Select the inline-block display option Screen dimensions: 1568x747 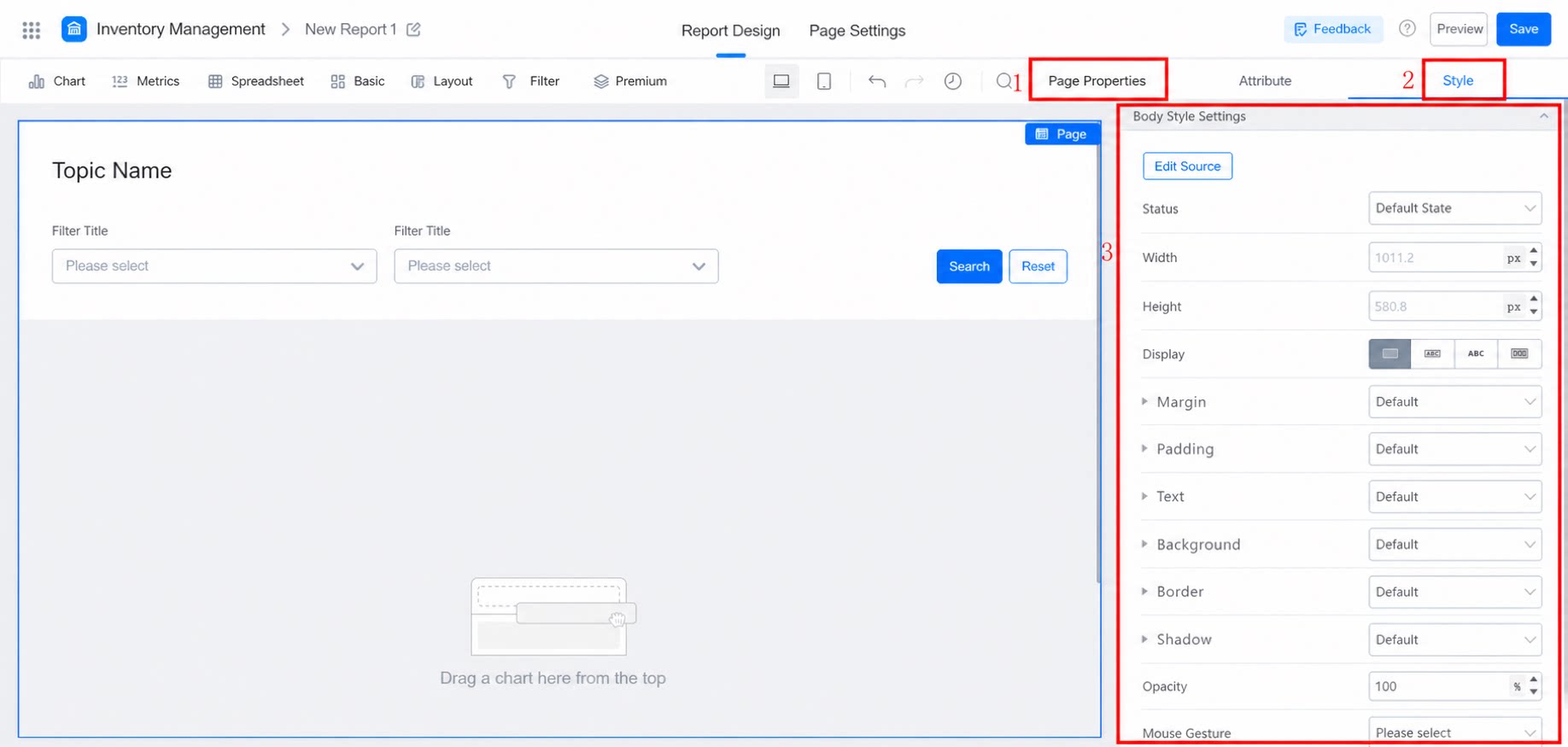(1433, 353)
